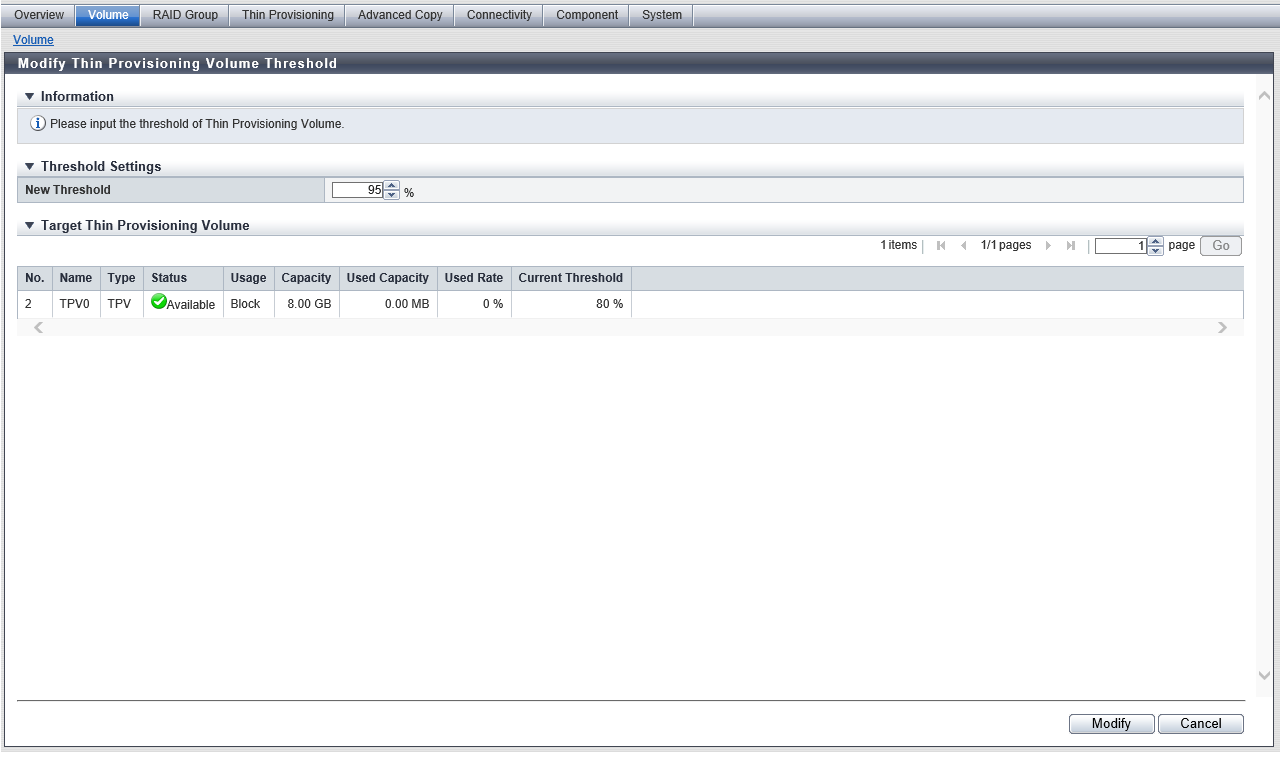
Task: Switch to the RAID Group tab
Action: tap(185, 15)
